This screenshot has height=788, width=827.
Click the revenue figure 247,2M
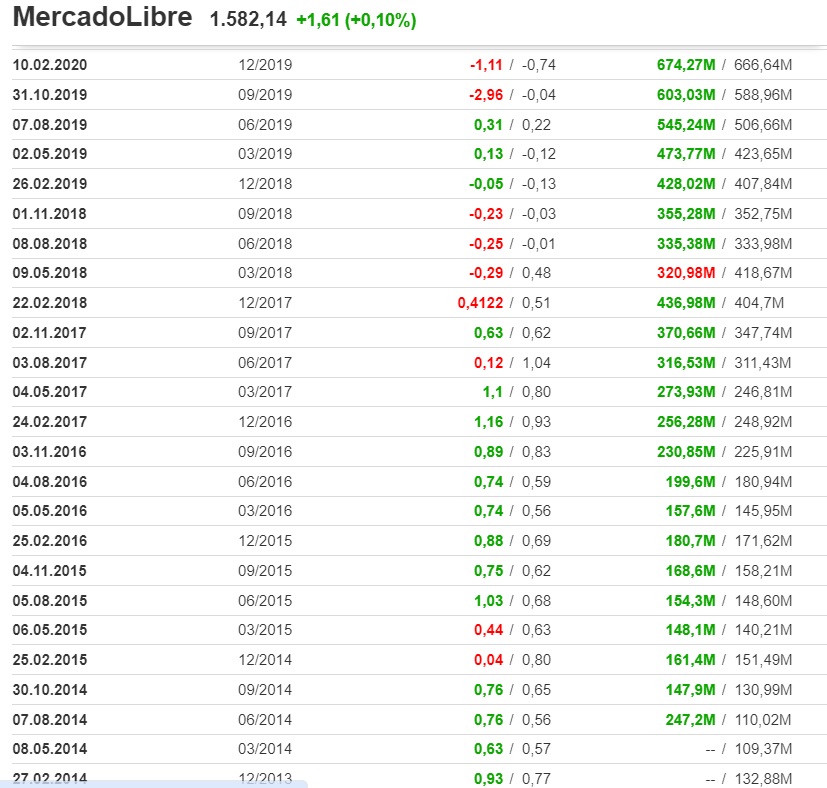tap(690, 720)
